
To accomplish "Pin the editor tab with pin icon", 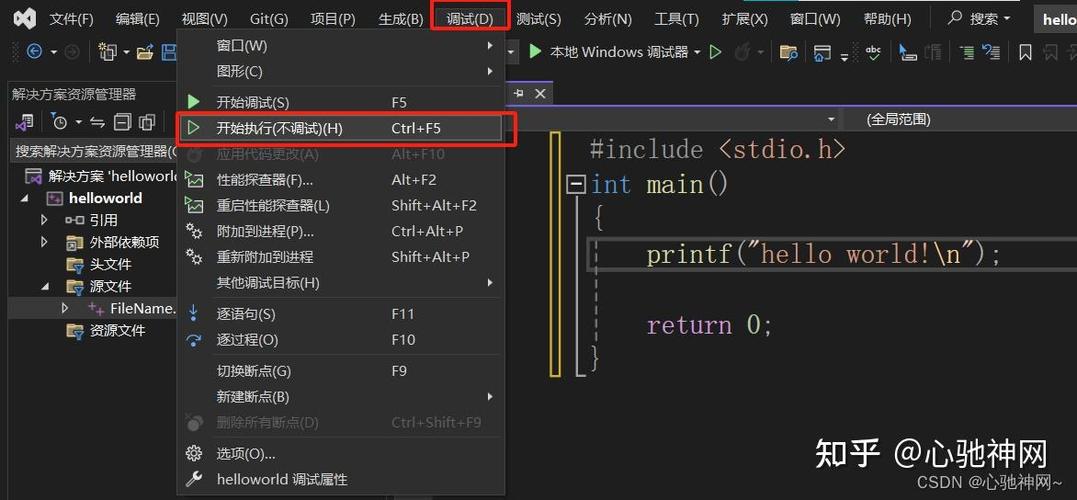I will pyautogui.click(x=519, y=93).
